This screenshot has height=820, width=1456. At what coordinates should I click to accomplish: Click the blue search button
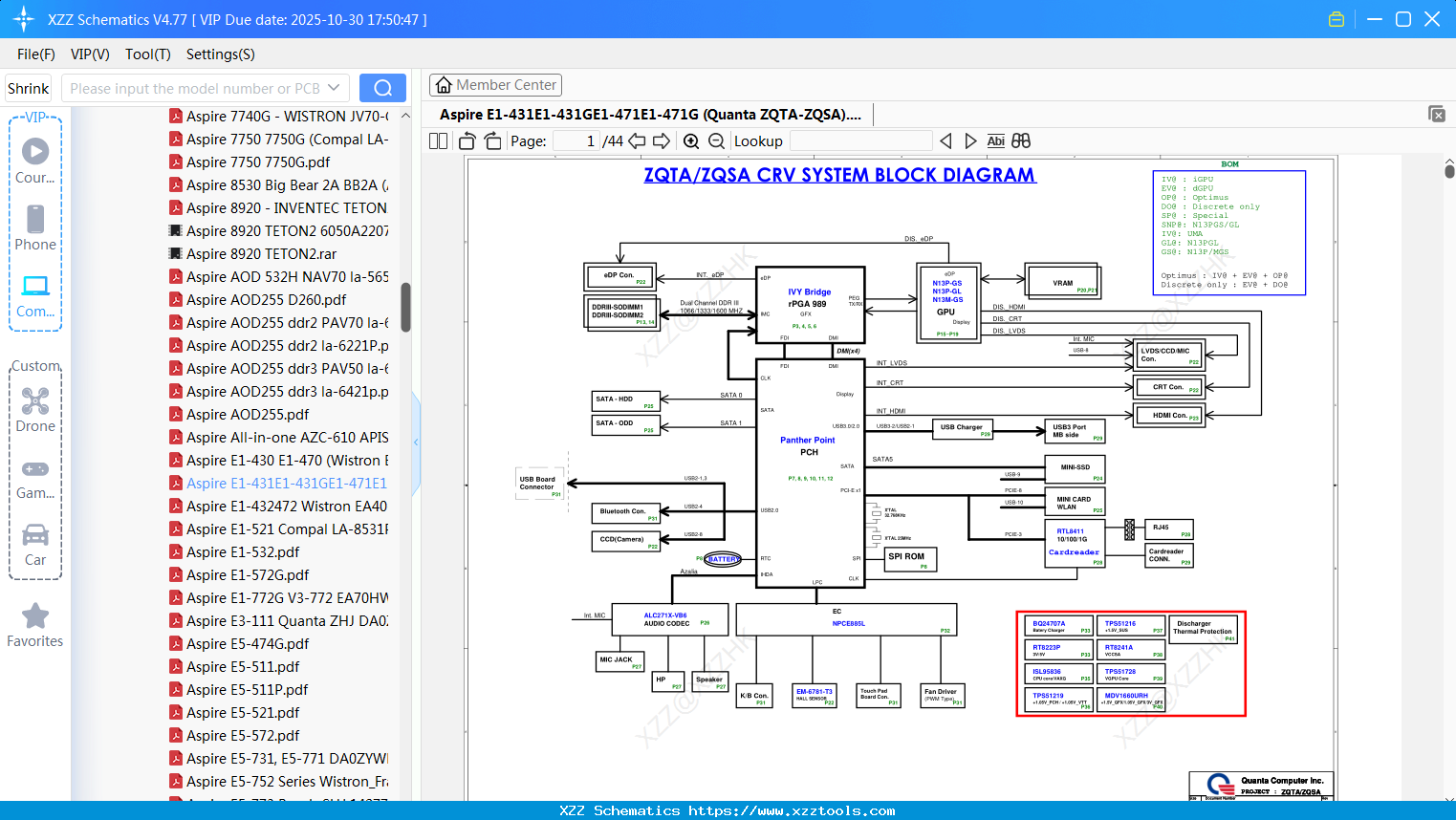coord(382,88)
